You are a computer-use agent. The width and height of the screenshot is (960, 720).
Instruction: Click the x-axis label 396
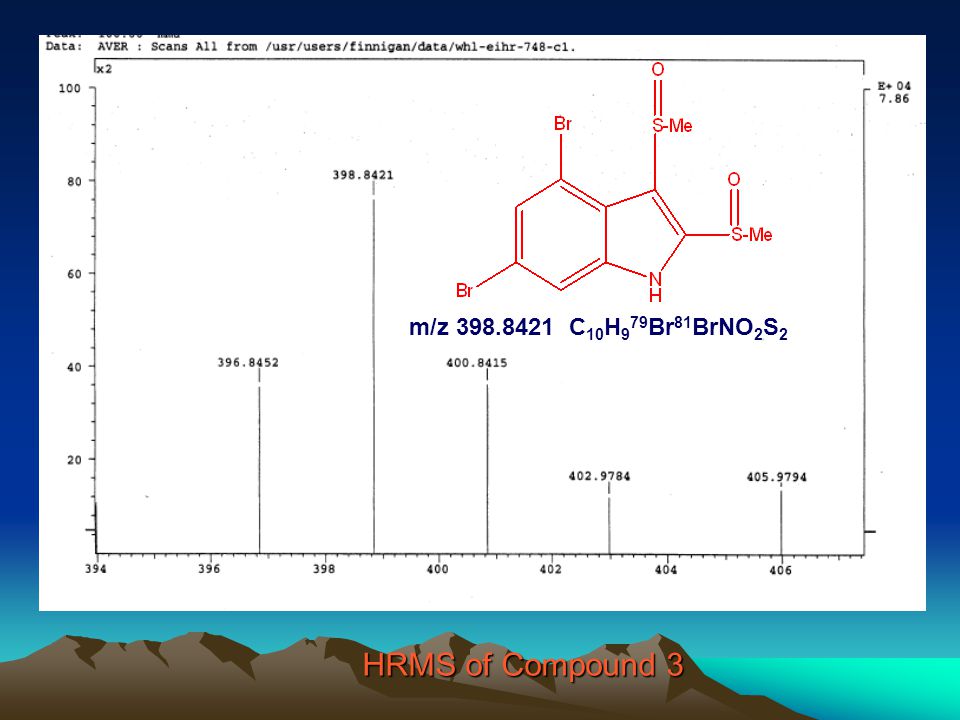209,569
